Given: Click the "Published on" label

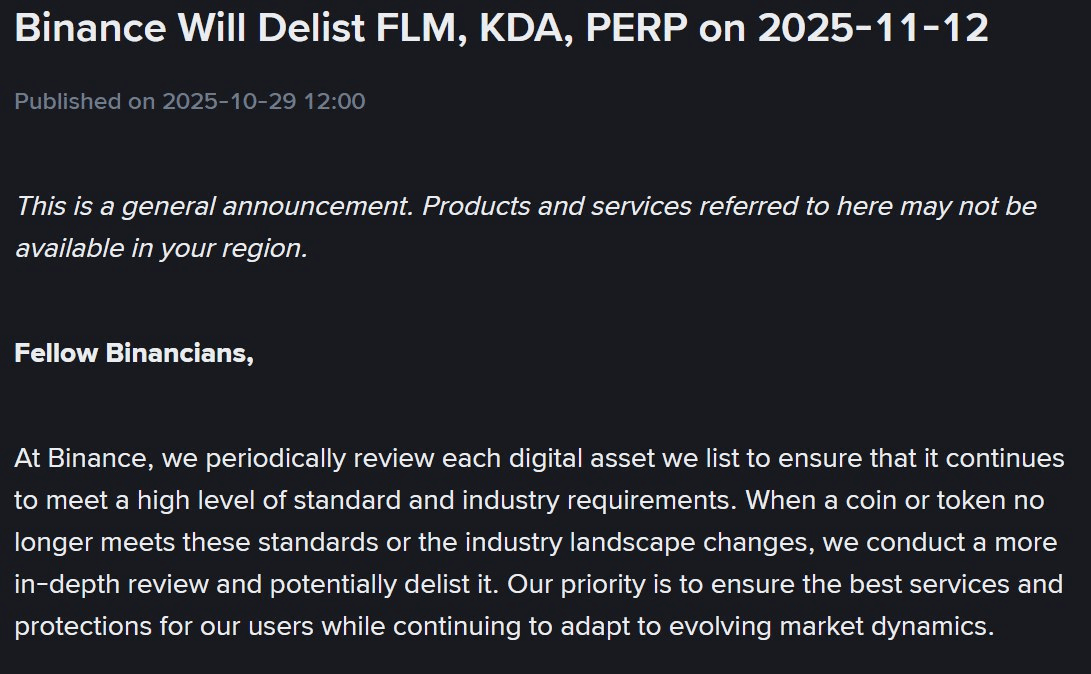Looking at the screenshot, I should (85, 101).
